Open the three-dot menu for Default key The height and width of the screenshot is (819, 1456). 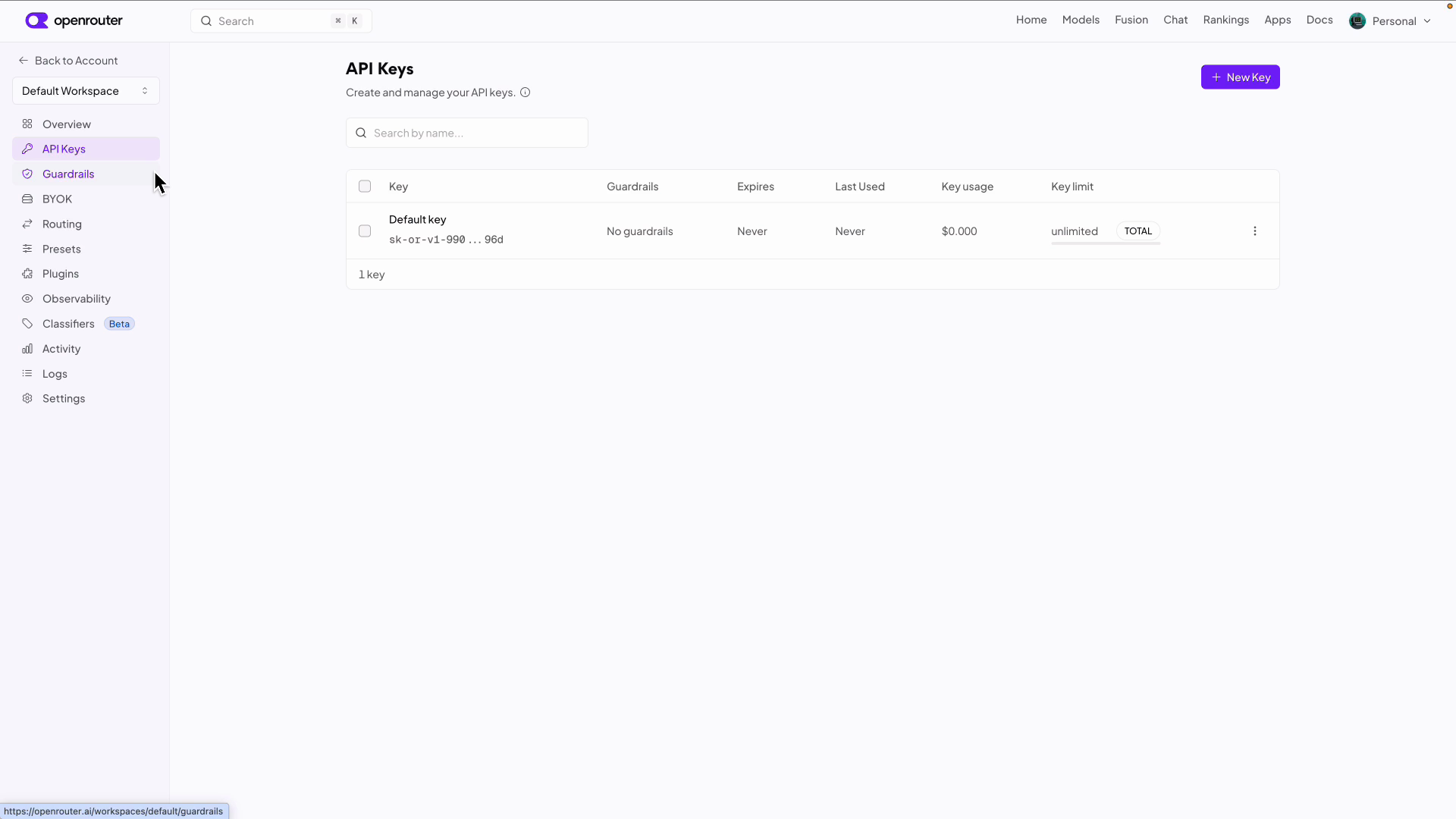coord(1255,231)
